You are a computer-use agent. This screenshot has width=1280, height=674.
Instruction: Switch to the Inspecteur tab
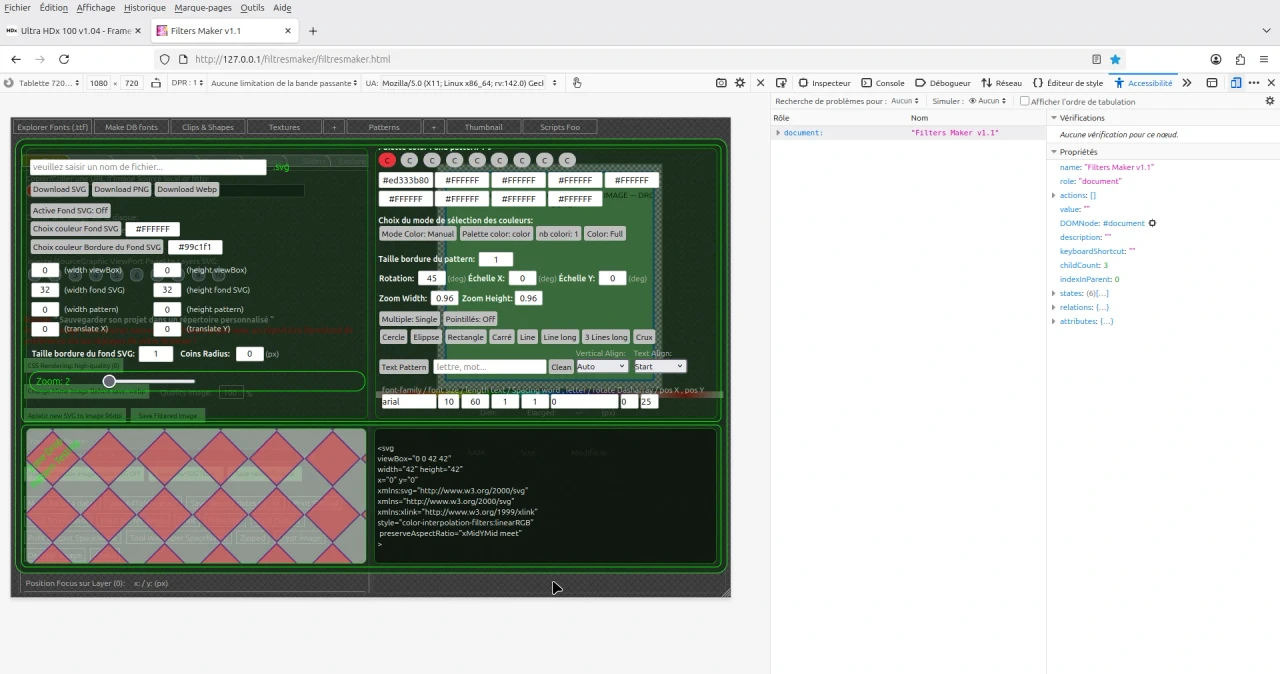point(825,83)
